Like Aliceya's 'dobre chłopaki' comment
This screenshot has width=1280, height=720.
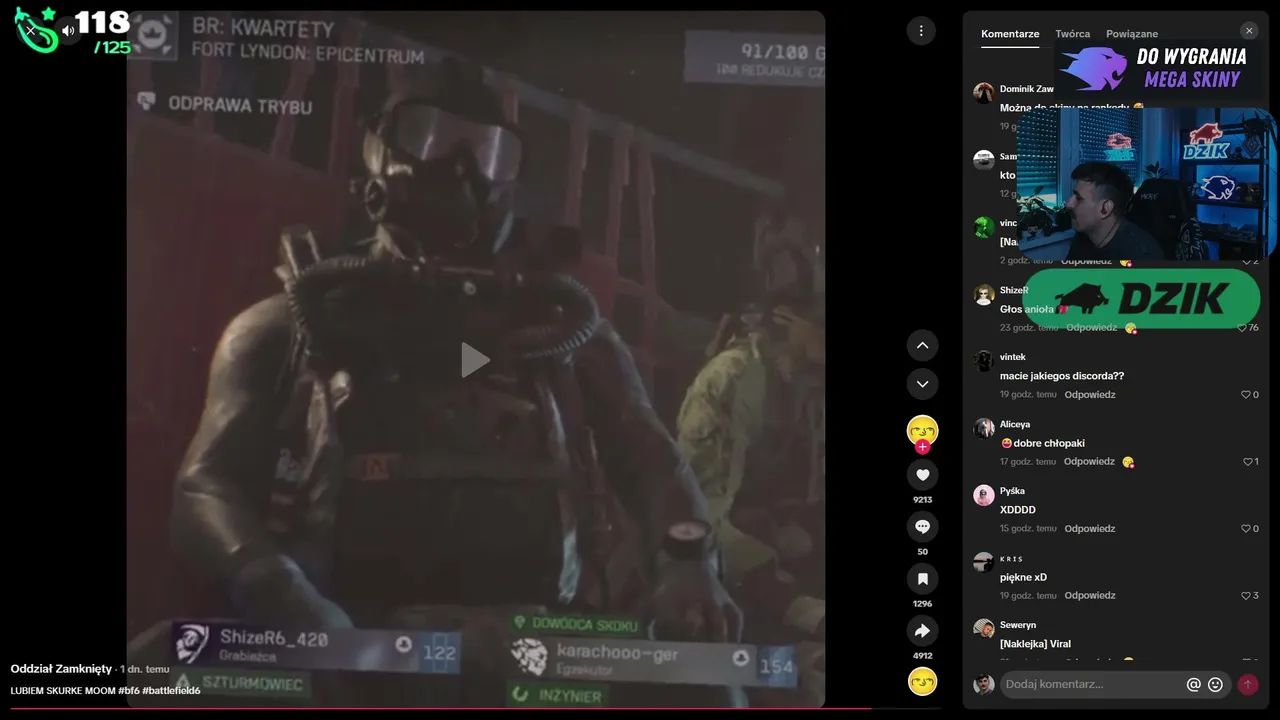point(1246,462)
